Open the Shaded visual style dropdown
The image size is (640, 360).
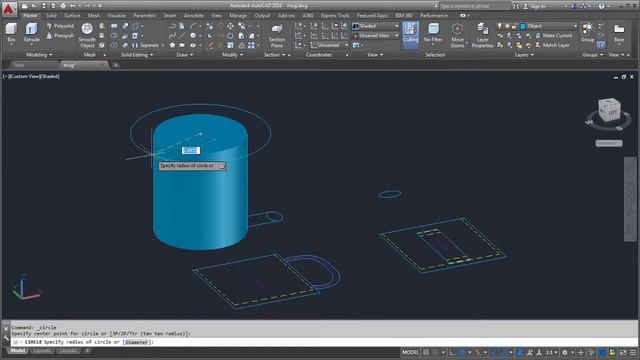[375, 26]
